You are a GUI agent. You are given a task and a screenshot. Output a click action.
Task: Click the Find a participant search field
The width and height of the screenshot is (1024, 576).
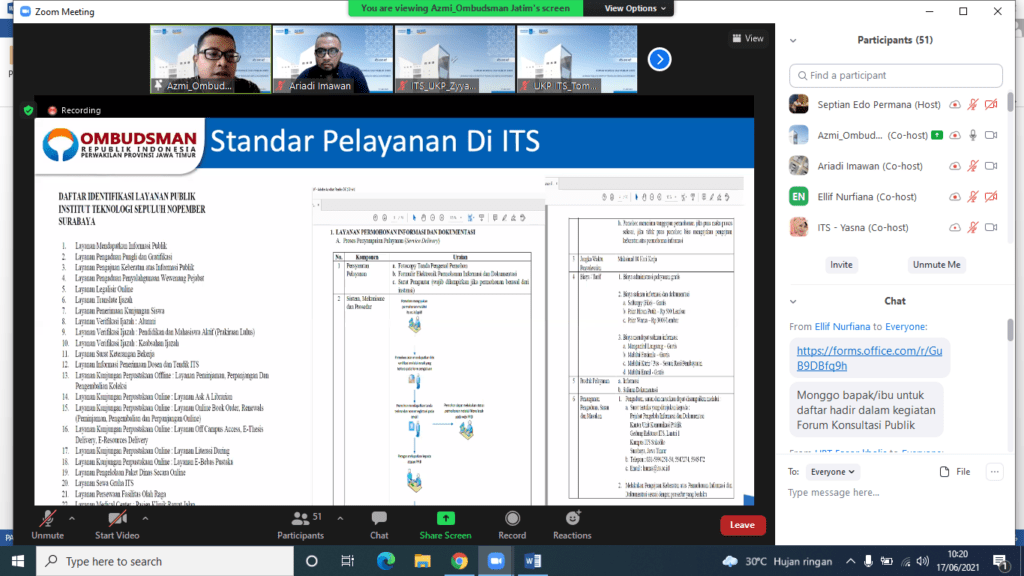(x=895, y=76)
